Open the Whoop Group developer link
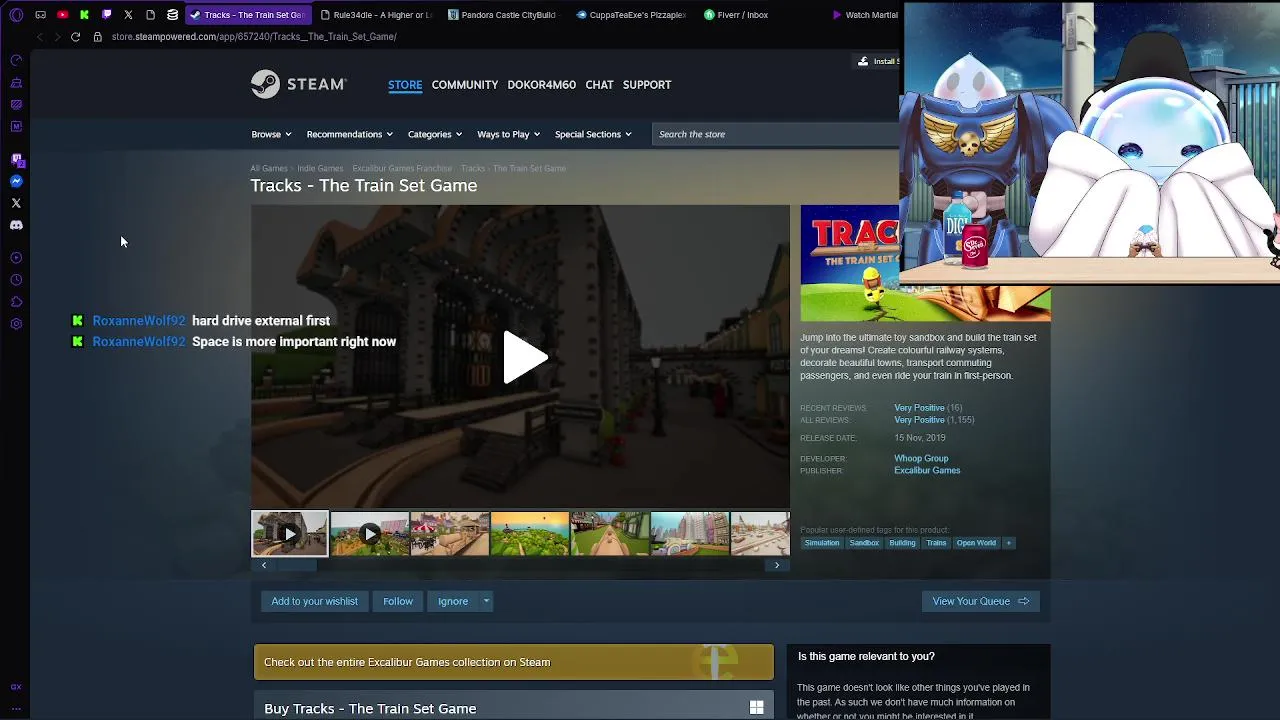 921,459
